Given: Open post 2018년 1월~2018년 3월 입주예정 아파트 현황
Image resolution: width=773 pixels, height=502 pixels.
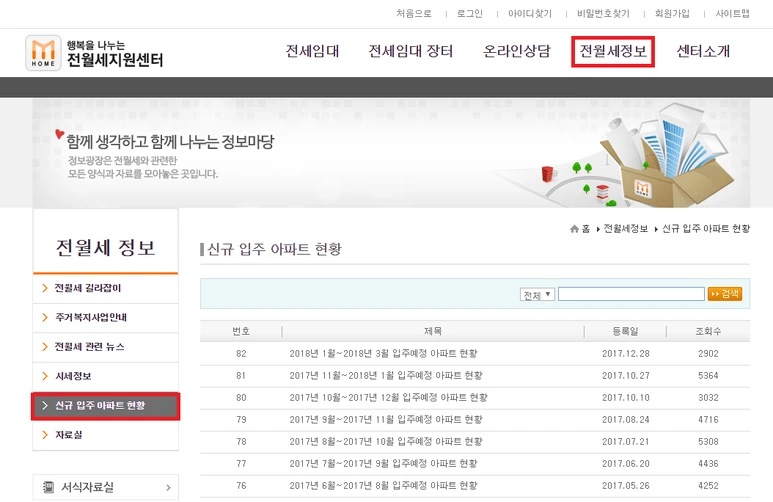Looking at the screenshot, I should (384, 354).
